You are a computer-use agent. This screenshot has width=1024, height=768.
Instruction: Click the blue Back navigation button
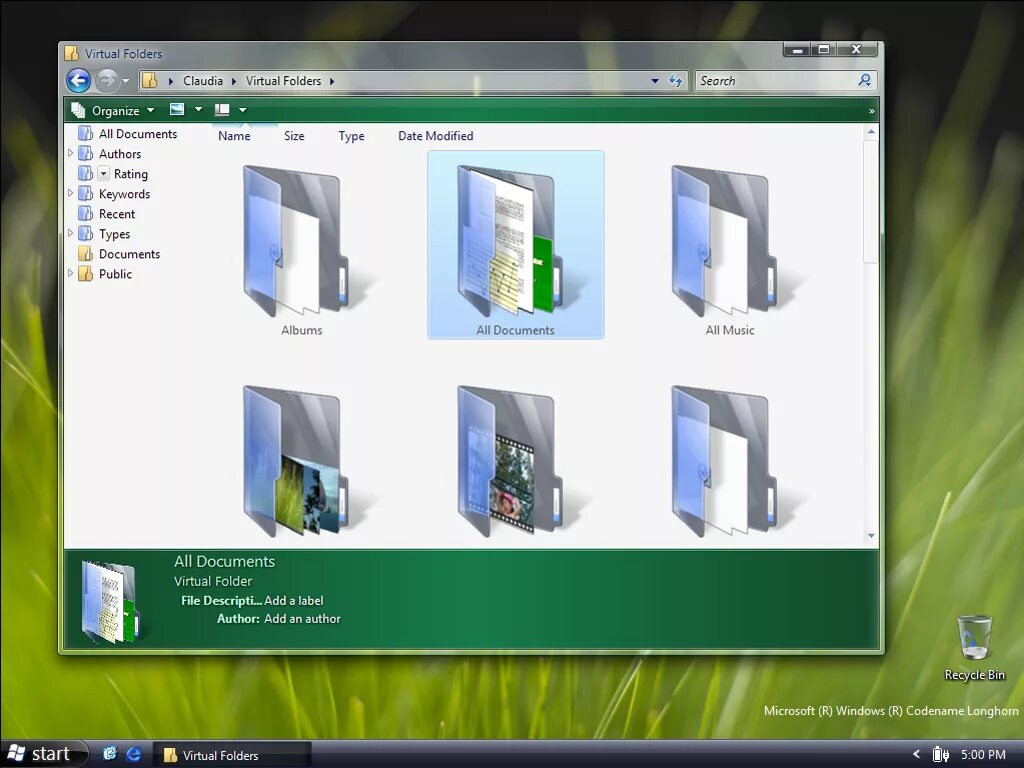[78, 81]
